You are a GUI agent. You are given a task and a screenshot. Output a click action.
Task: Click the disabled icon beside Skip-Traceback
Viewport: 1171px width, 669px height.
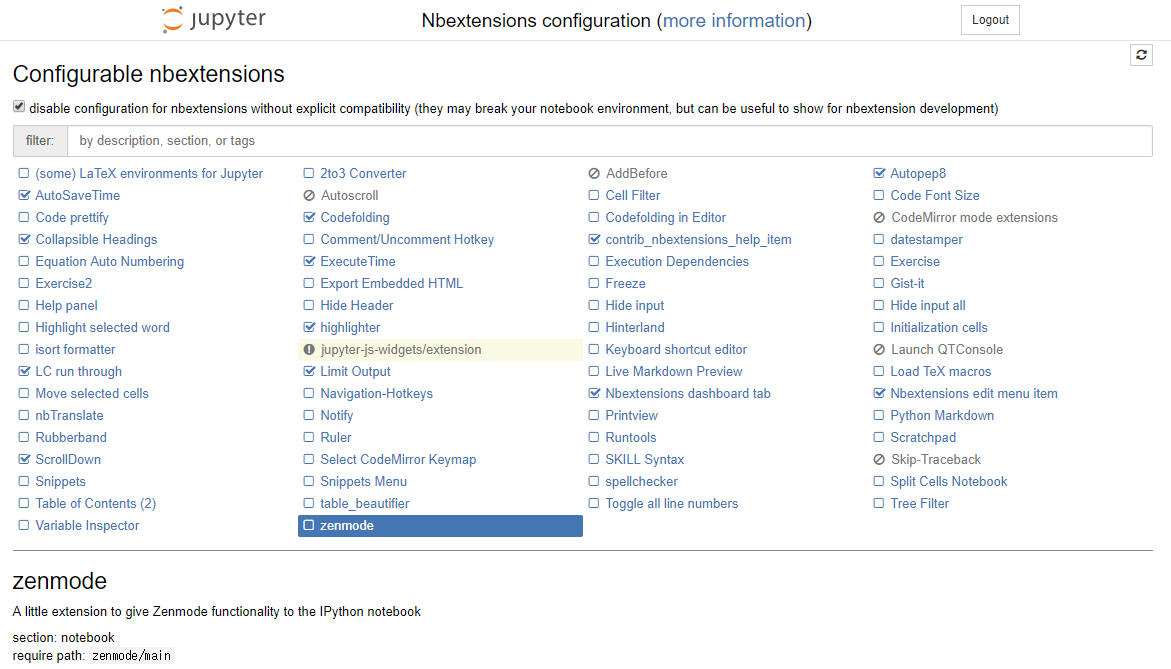pos(879,459)
